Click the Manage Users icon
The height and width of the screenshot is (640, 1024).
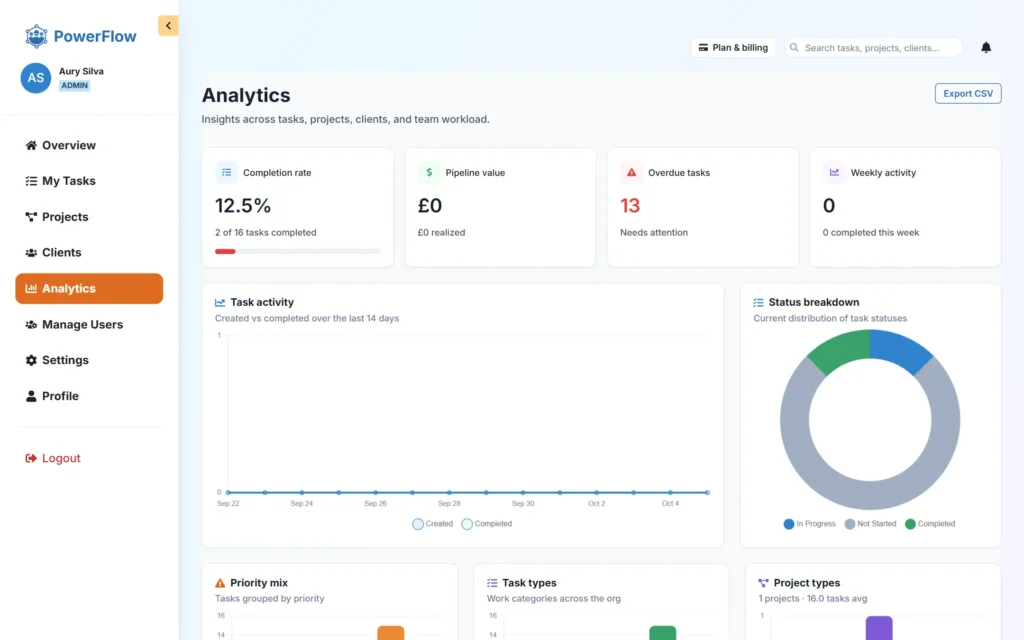pos(31,324)
